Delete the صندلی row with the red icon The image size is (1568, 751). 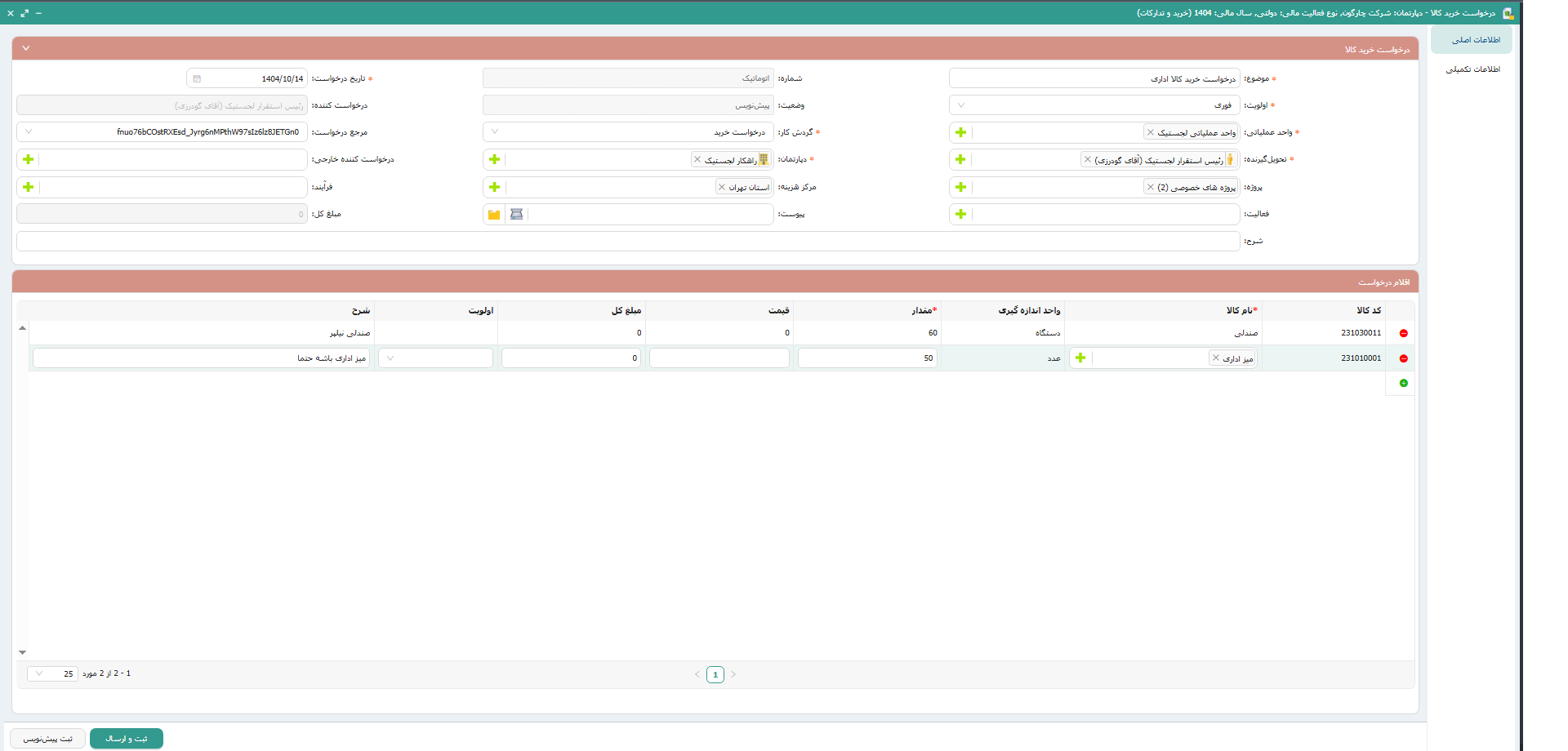(1404, 333)
